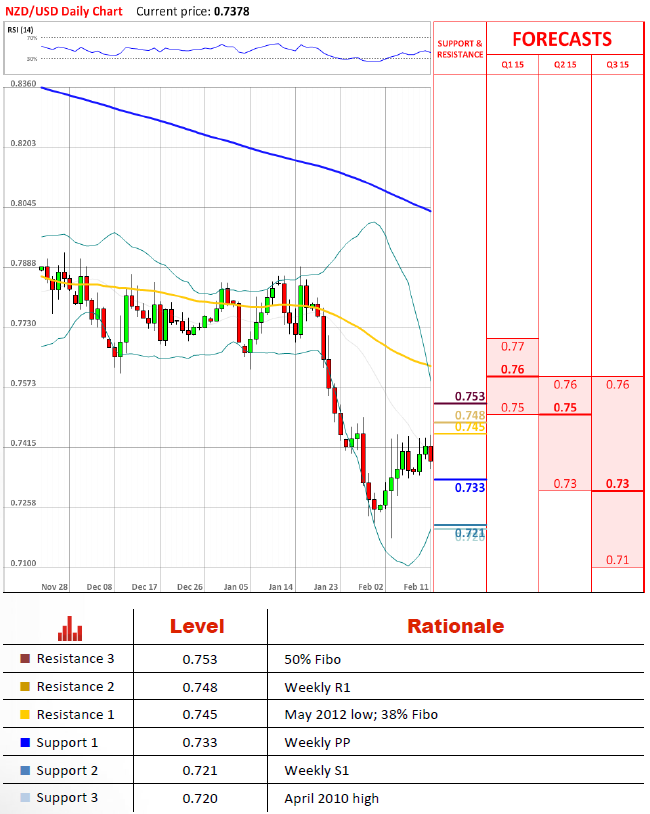Image resolution: width=650 pixels, height=814 pixels.
Task: Click the FORECASTS header
Action: click(562, 39)
